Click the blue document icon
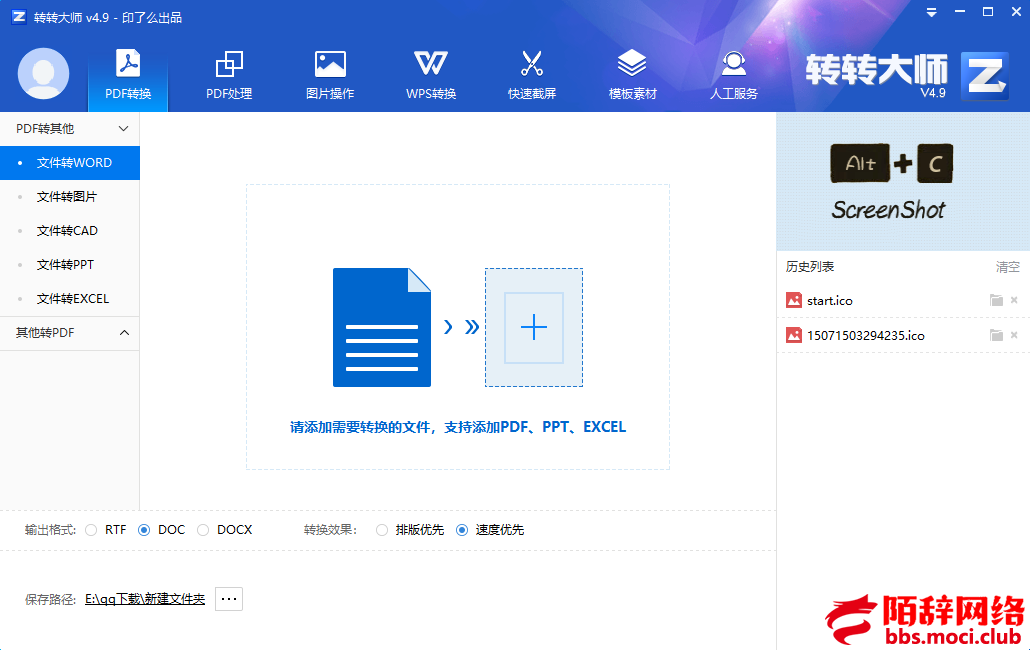This screenshot has width=1030, height=650. [382, 327]
